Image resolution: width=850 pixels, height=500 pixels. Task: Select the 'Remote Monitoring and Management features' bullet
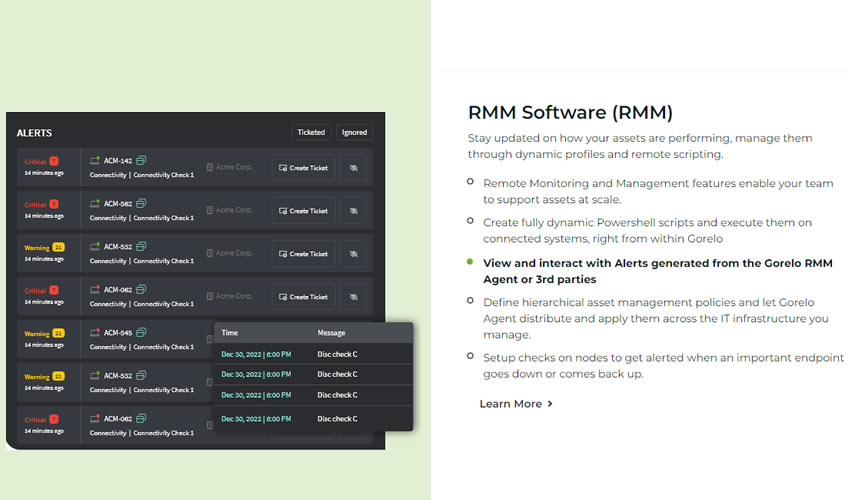click(658, 191)
